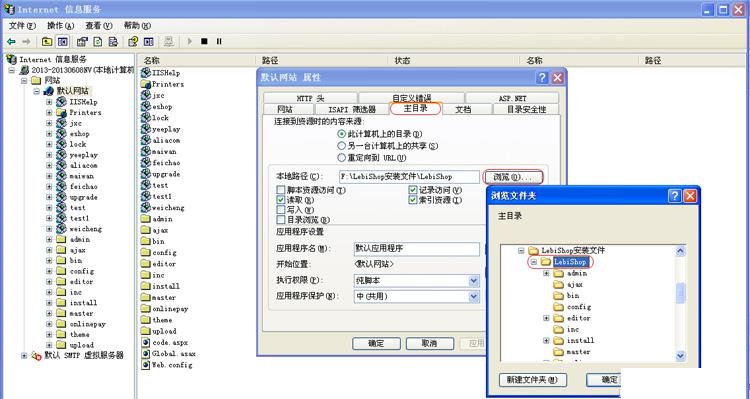
Task: Select IISHelp virtual directory icon in list pane
Action: coord(146,73)
